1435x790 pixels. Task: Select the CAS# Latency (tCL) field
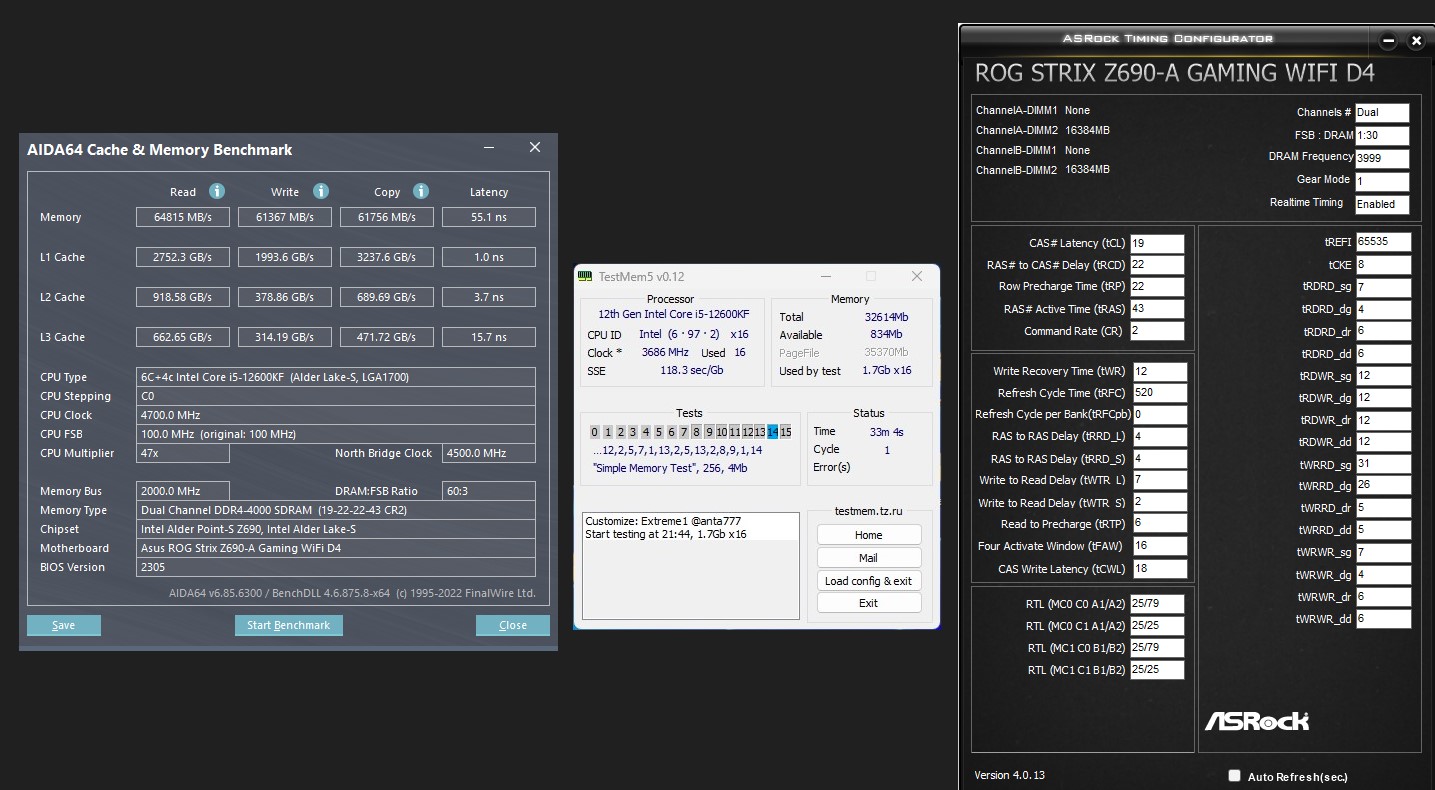(x=1157, y=243)
